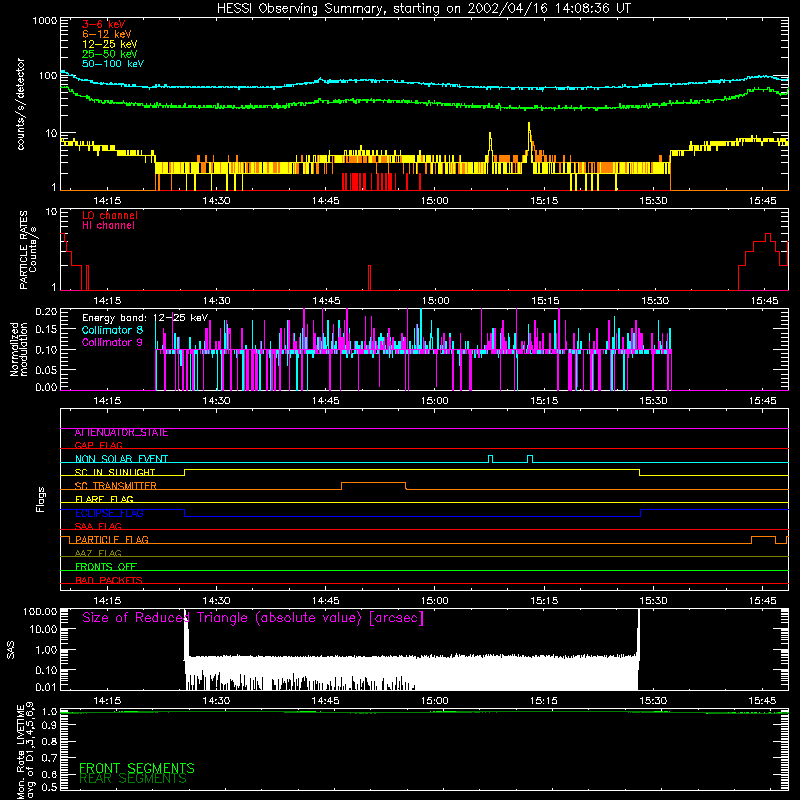
Task: Click the Mon. Rate LIVETIME axis title
Action: pos(26,750)
